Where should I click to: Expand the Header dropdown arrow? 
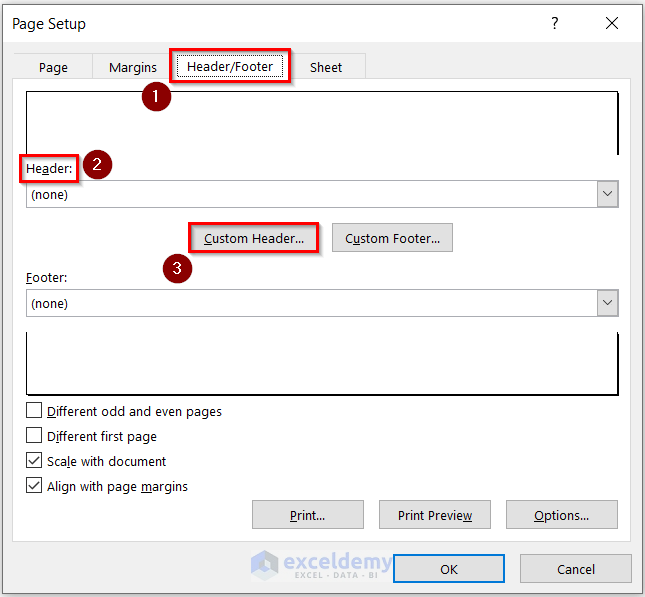[608, 194]
